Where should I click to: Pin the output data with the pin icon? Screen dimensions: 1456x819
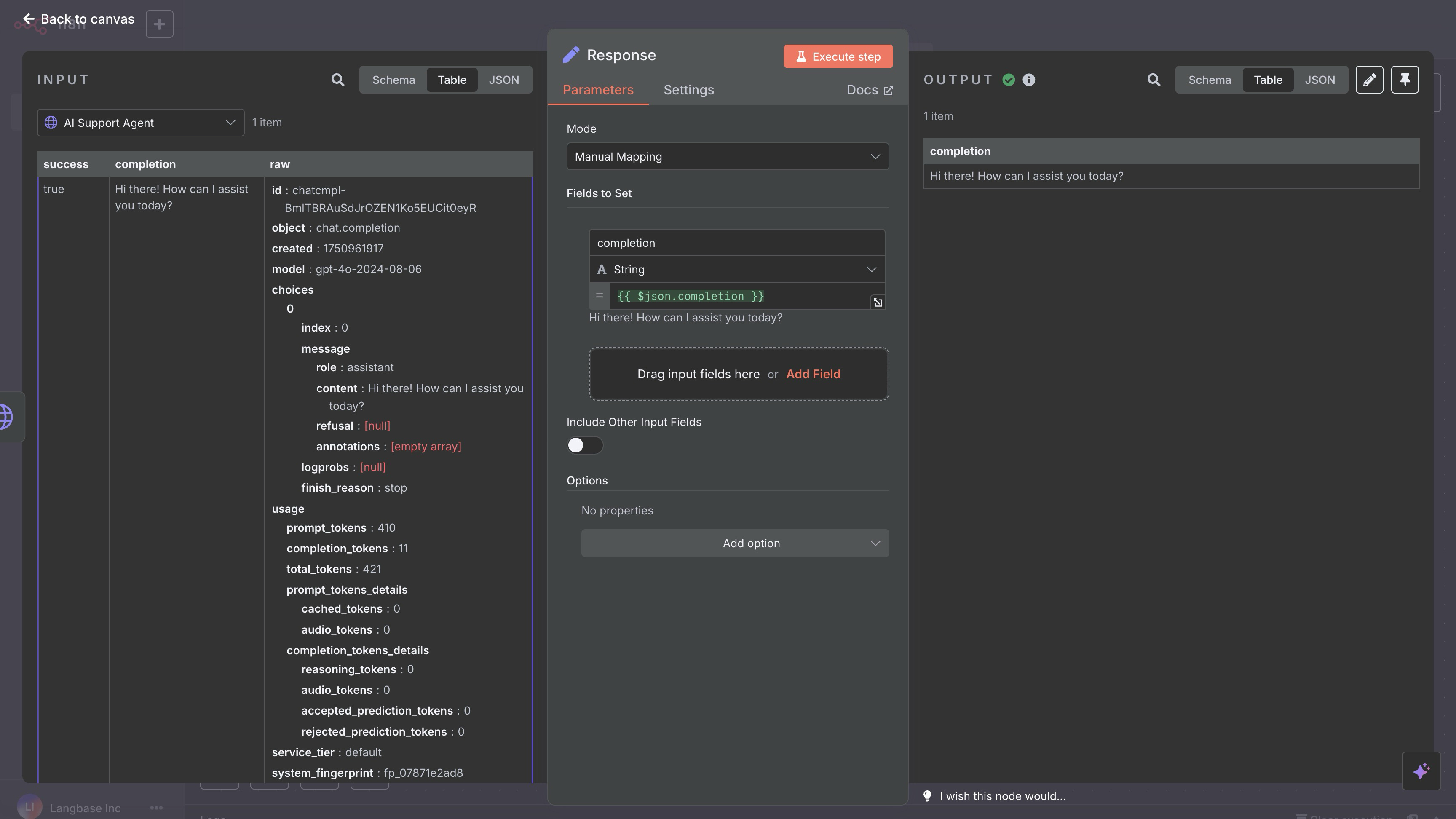point(1405,80)
